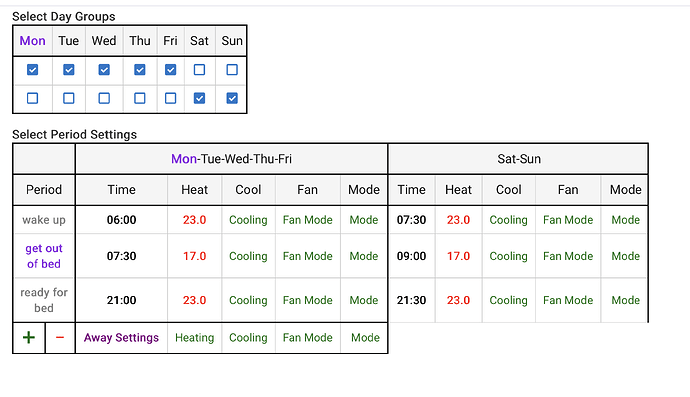The height and width of the screenshot is (397, 690).
Task: Click the purple Mon day header
Action: tap(33, 40)
